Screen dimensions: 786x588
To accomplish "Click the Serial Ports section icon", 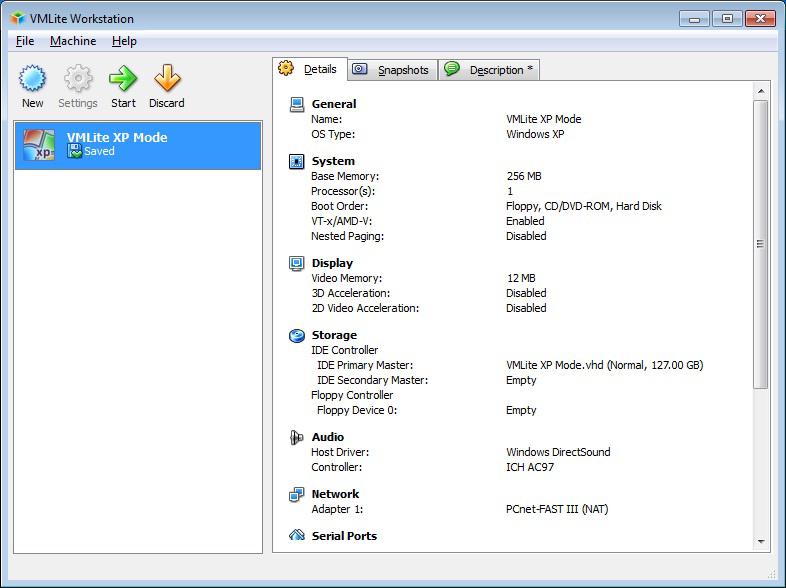I will [x=297, y=535].
